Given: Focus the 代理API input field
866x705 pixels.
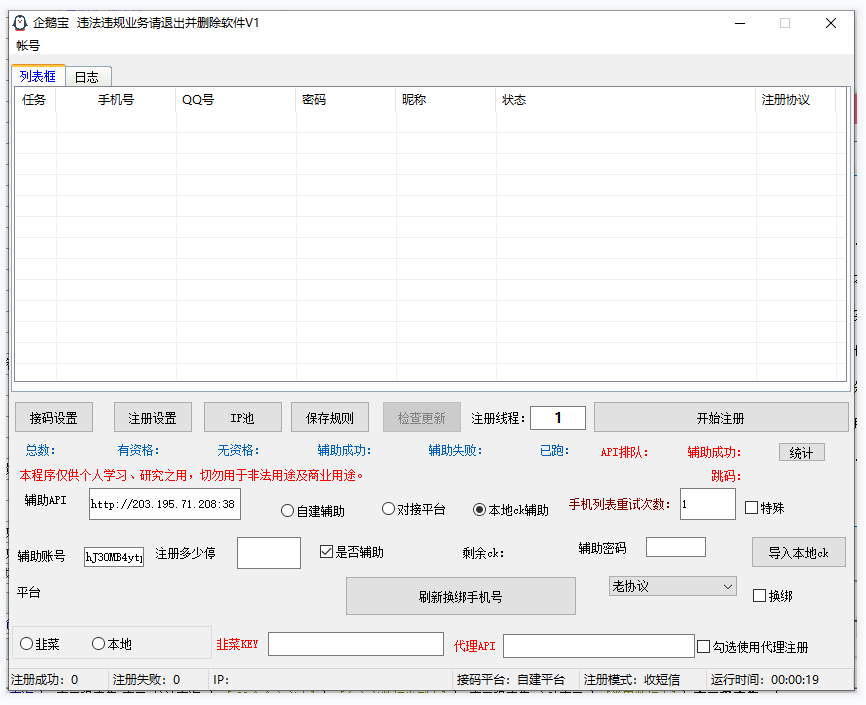Looking at the screenshot, I should pos(598,646).
